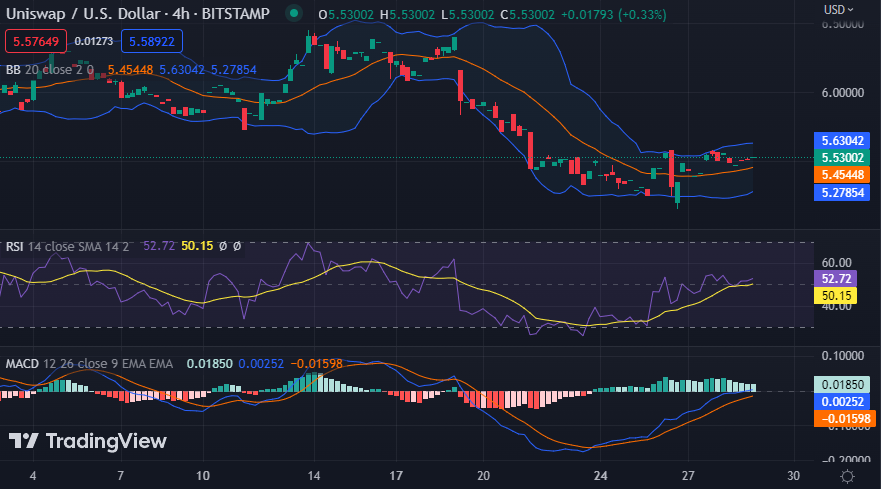Click the MACD line value 0.00252 in legend
Image resolution: width=881 pixels, height=489 pixels.
261,364
